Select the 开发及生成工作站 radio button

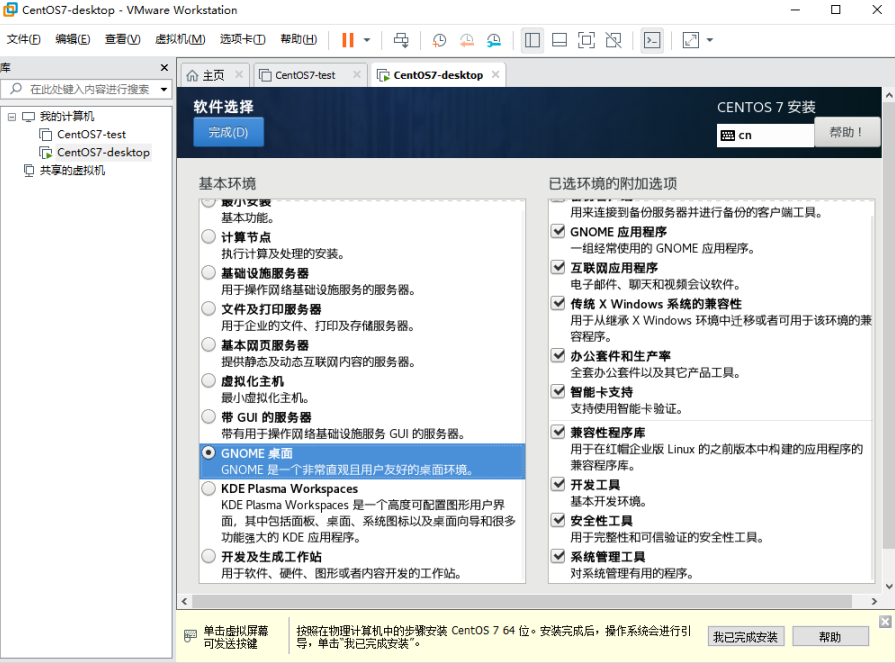(208, 556)
